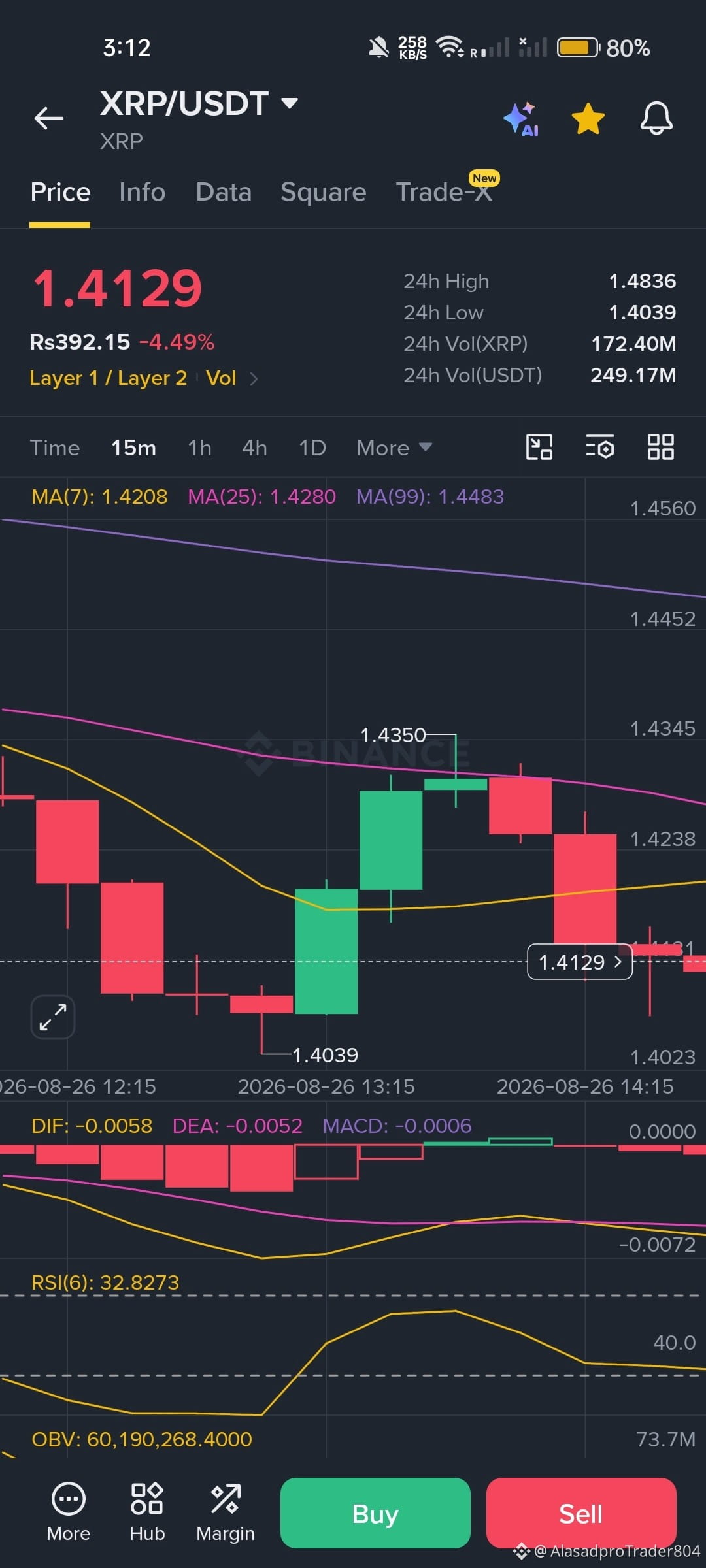Tap the DEA: -0.0052 label

[x=237, y=1126]
